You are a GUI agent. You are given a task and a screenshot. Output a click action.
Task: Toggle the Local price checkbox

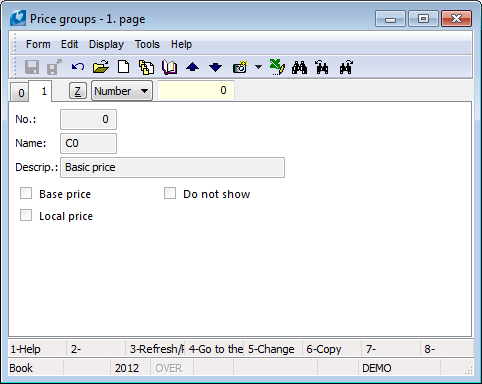coord(26,215)
